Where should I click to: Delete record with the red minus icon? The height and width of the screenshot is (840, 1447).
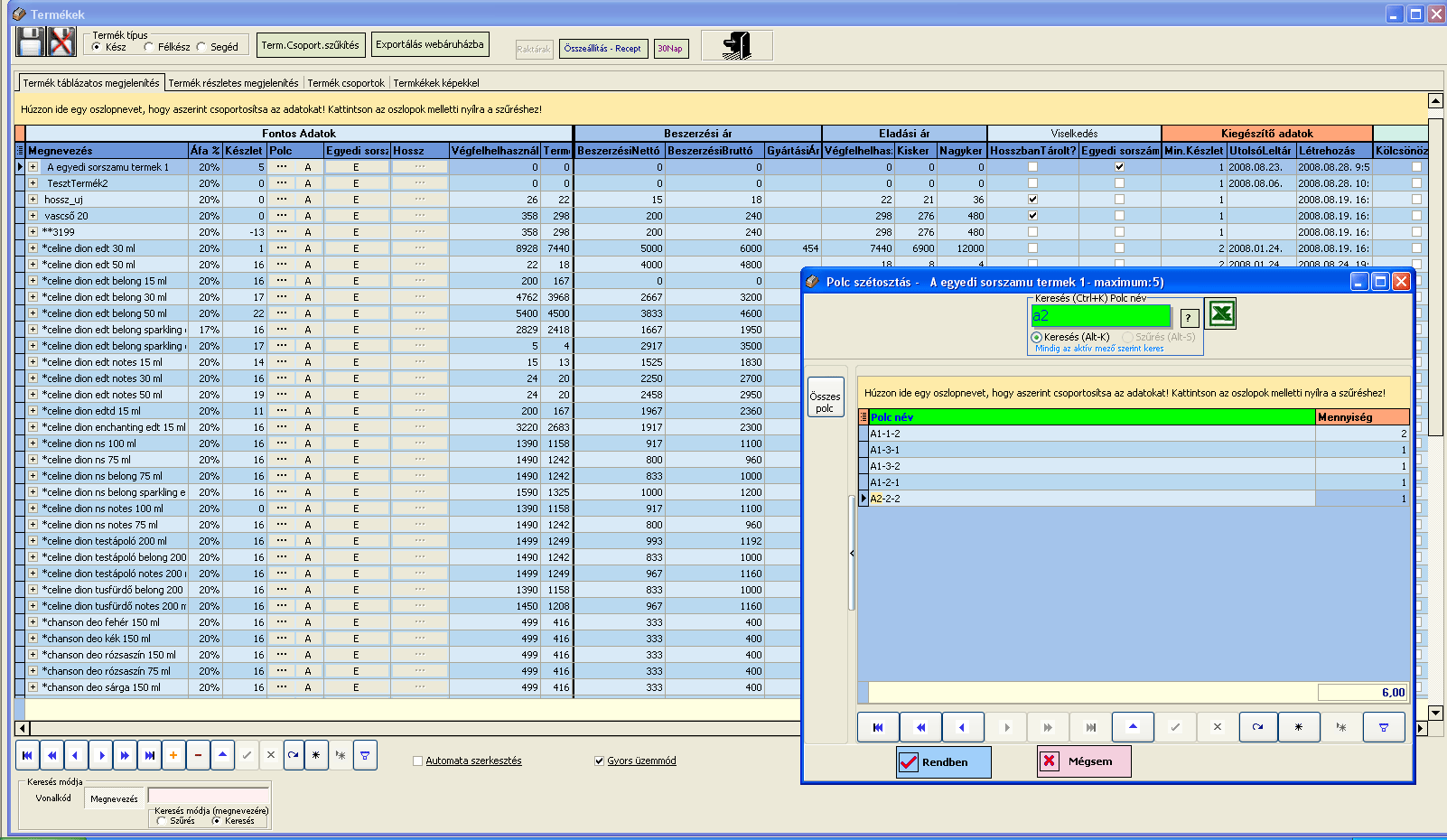198,755
